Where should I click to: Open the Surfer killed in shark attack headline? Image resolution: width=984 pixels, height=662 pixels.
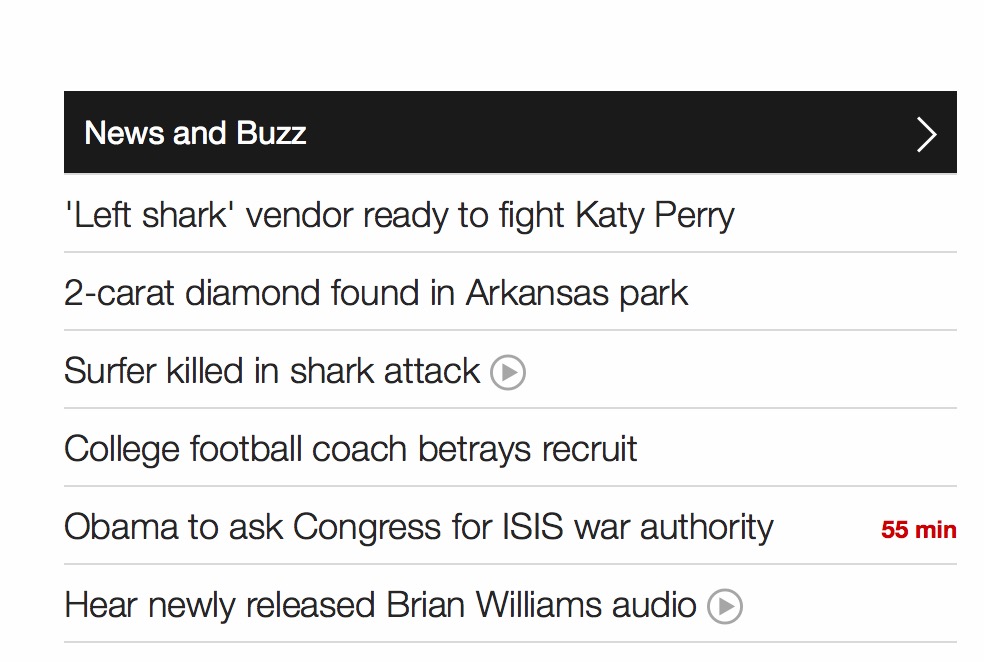[272, 371]
